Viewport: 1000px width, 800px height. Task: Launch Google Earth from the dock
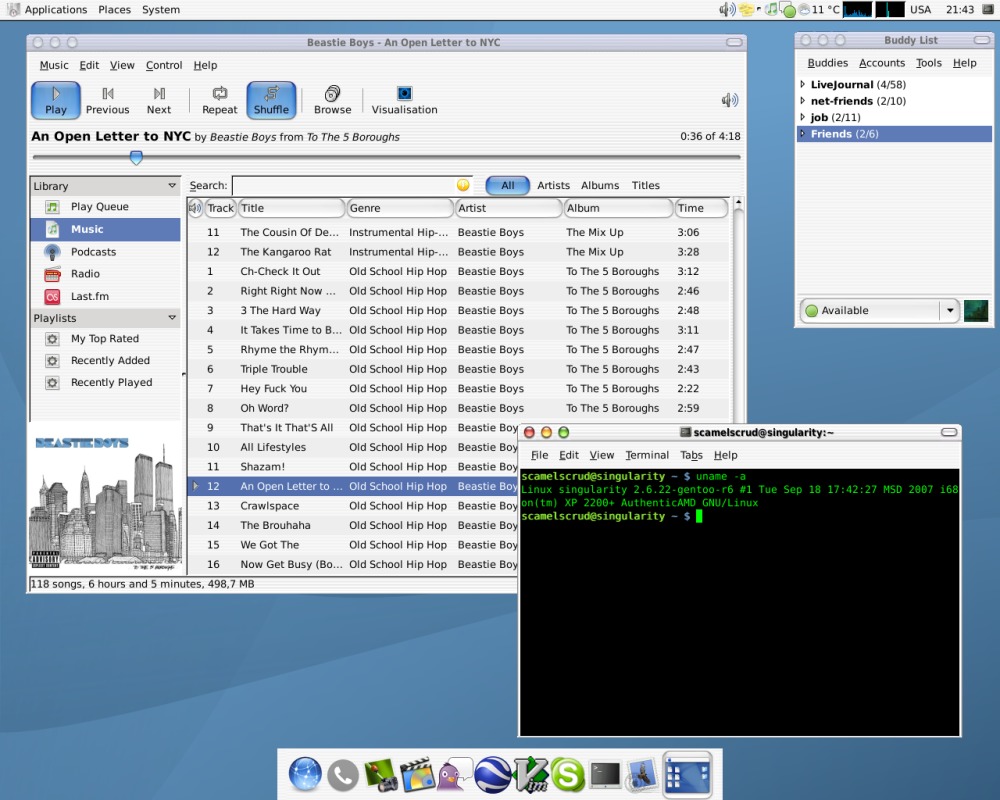493,774
